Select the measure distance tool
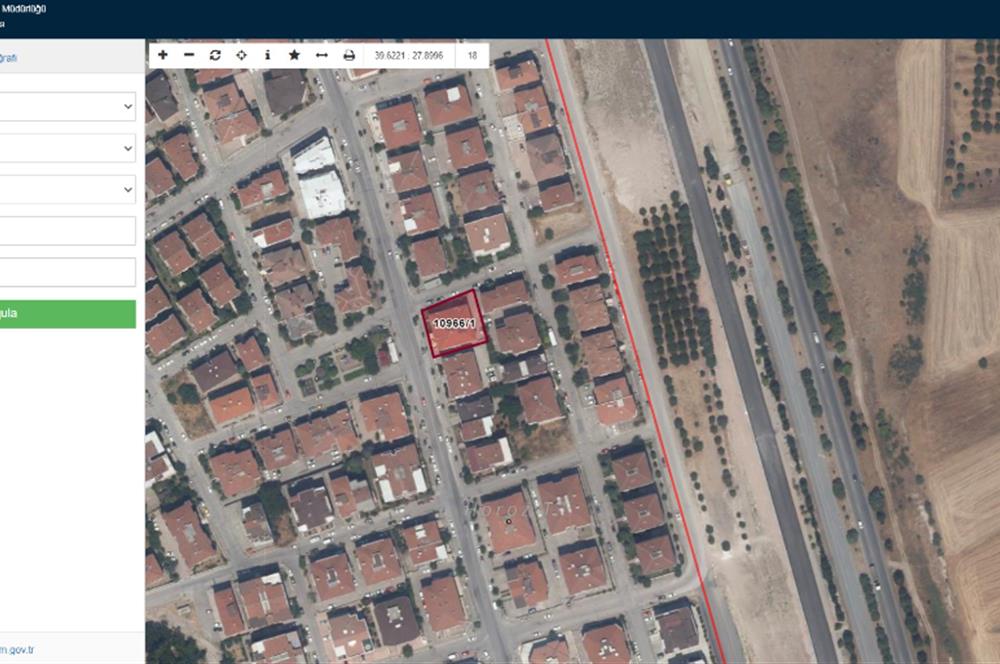The width and height of the screenshot is (1000, 664). click(320, 56)
